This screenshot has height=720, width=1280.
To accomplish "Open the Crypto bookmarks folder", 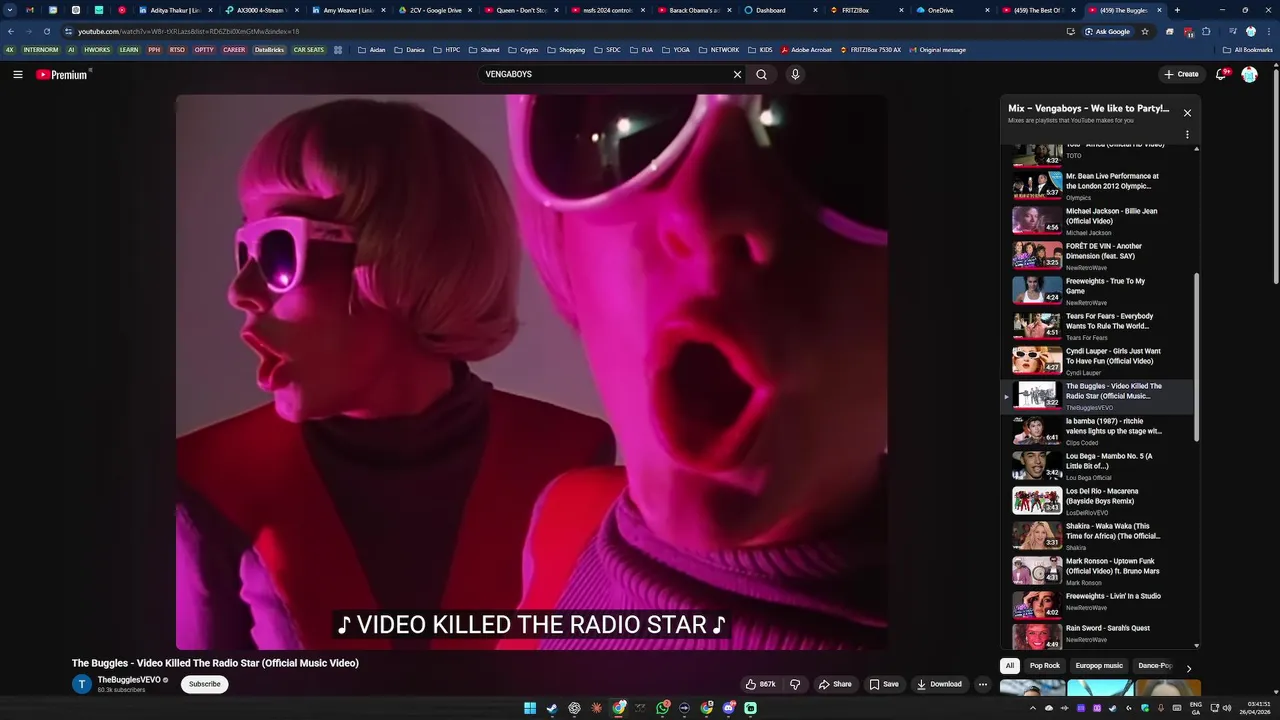I will (x=523, y=50).
